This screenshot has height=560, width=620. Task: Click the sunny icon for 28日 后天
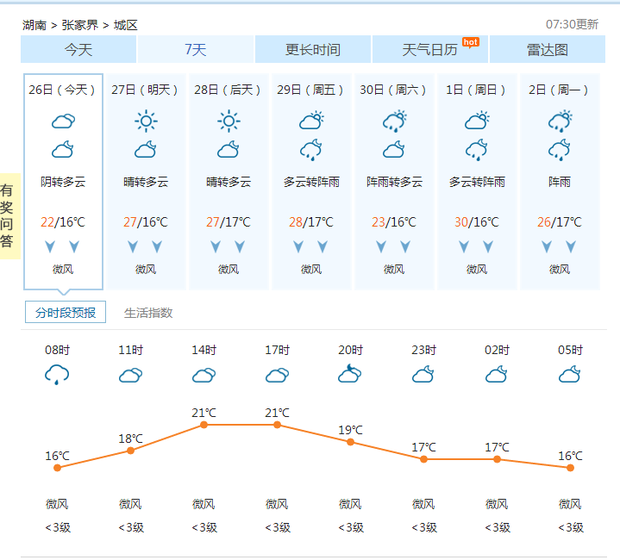[x=228, y=121]
